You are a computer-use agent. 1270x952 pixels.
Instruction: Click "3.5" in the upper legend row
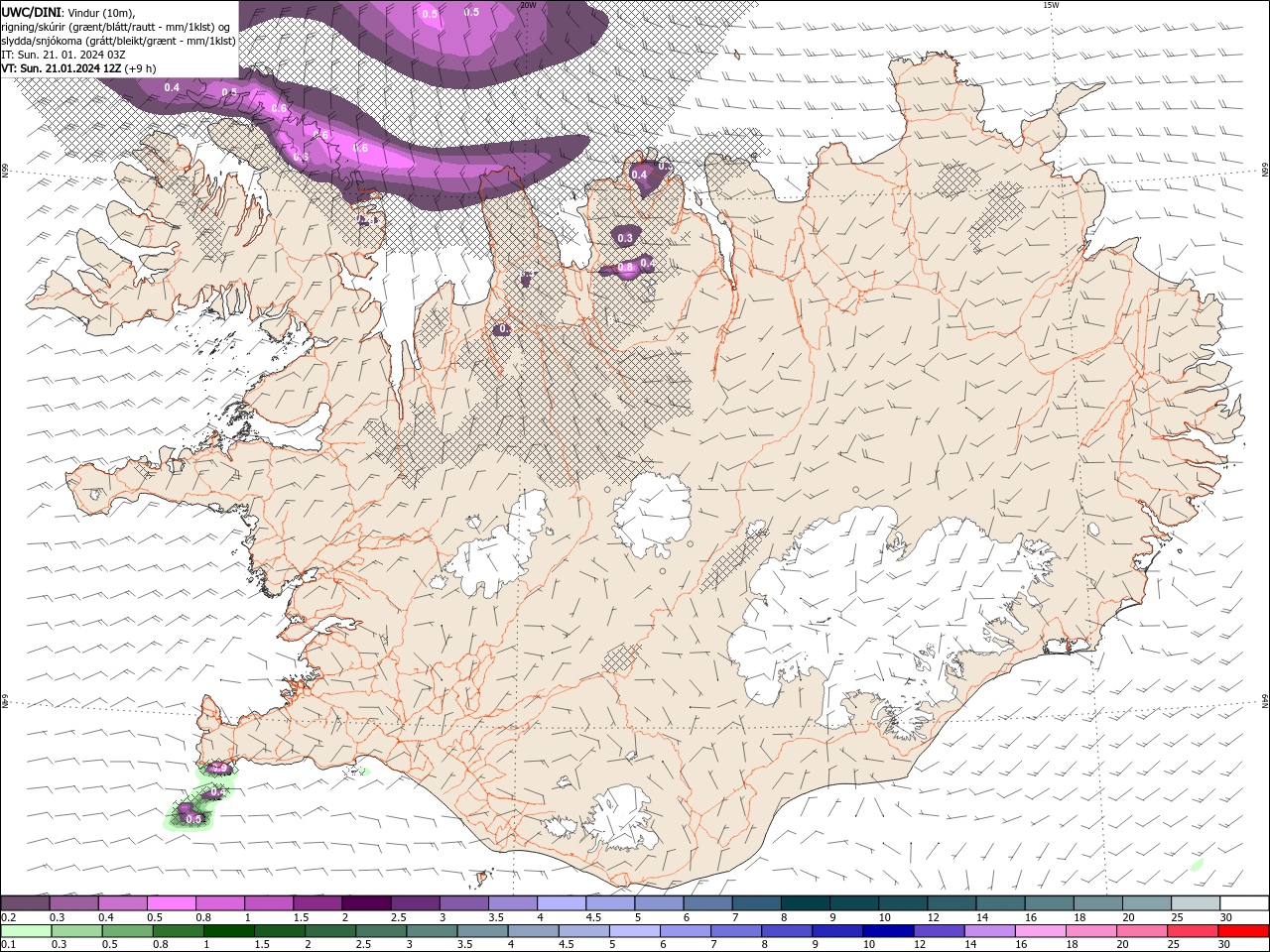click(495, 917)
